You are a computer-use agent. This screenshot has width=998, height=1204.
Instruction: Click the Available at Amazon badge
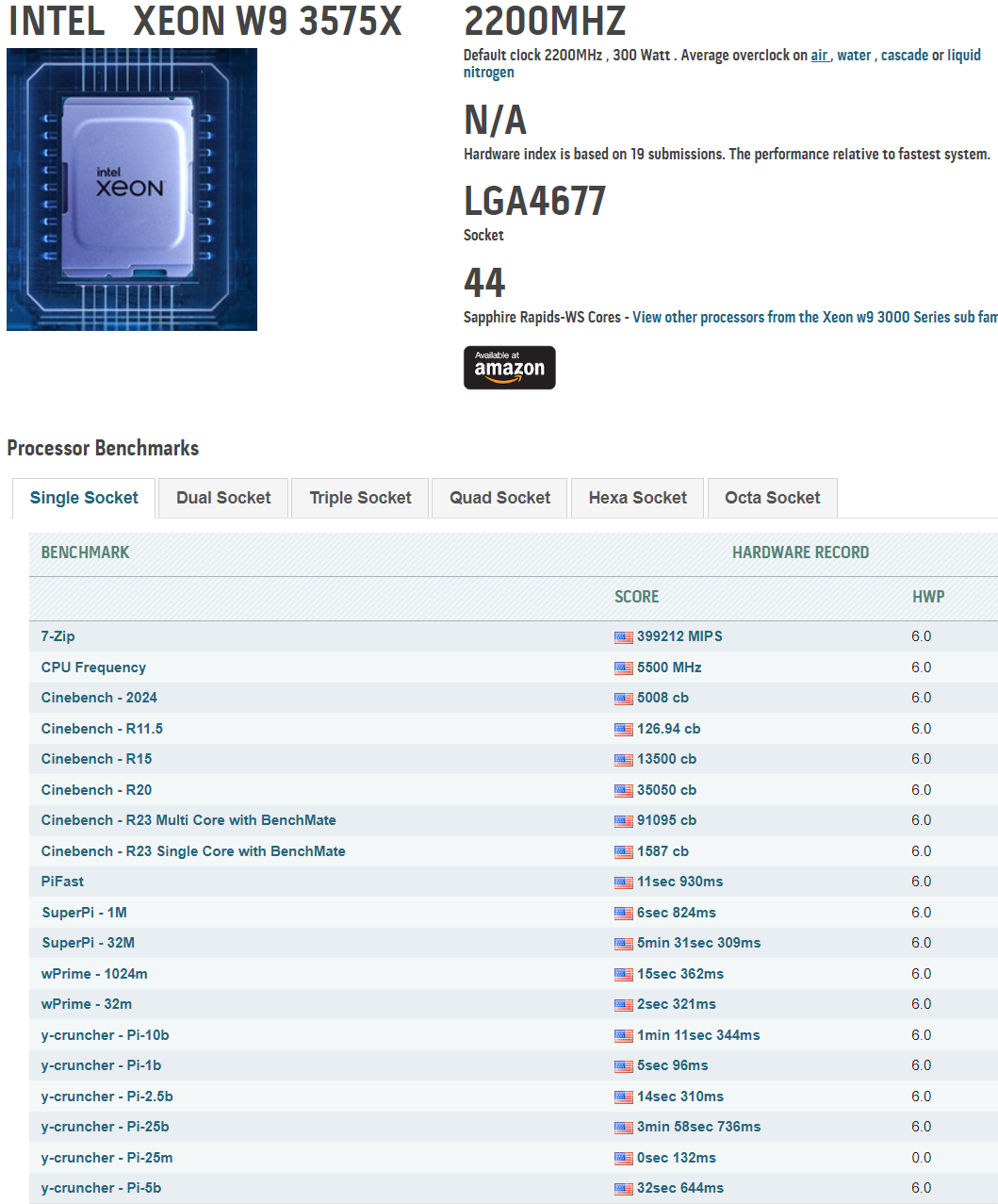pyautogui.click(x=510, y=368)
